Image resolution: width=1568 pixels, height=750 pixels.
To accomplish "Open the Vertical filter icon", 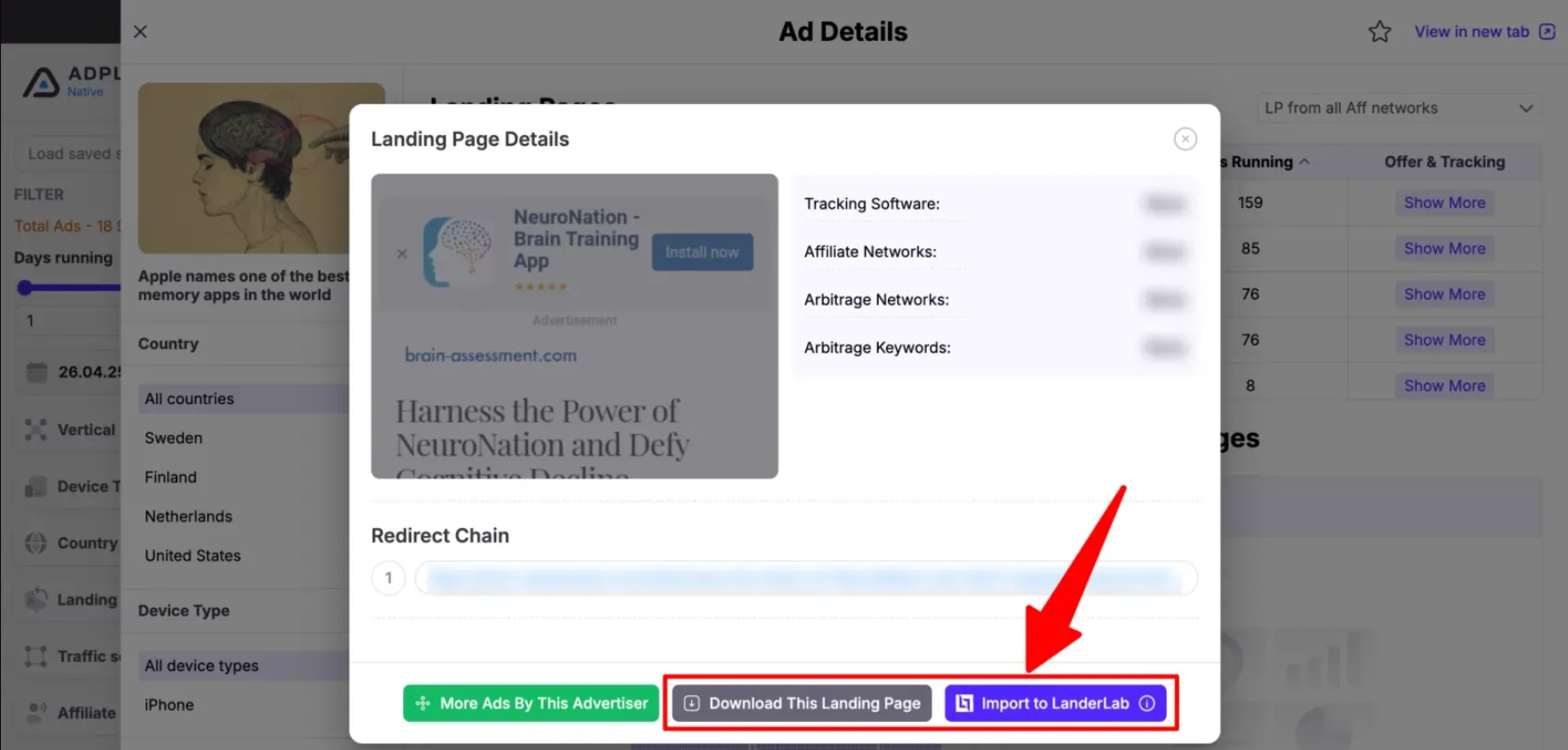I will click(x=36, y=429).
